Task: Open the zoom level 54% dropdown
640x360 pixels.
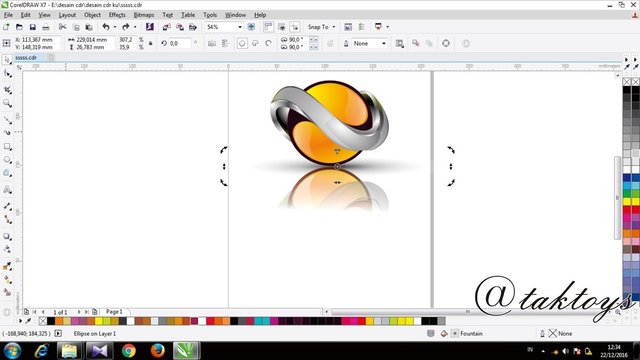Action: click(x=240, y=27)
